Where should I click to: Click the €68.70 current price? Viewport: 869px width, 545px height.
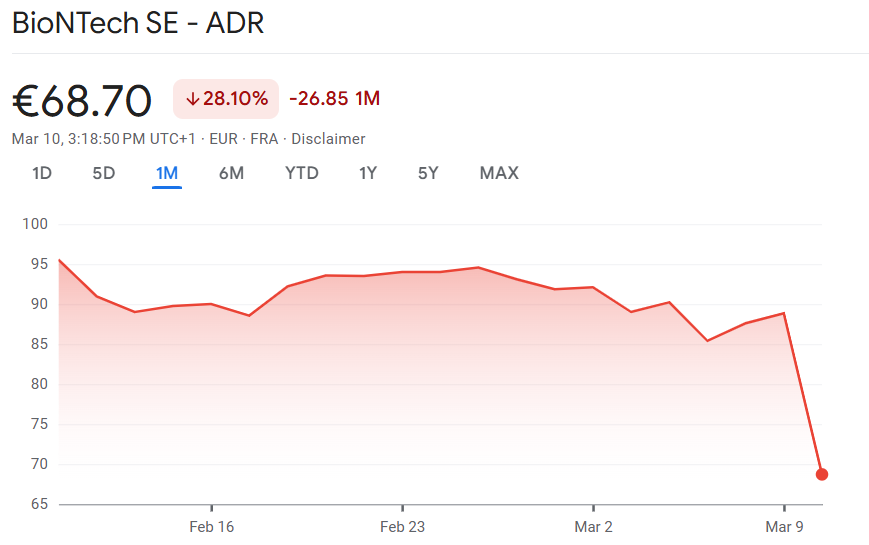click(x=82, y=100)
